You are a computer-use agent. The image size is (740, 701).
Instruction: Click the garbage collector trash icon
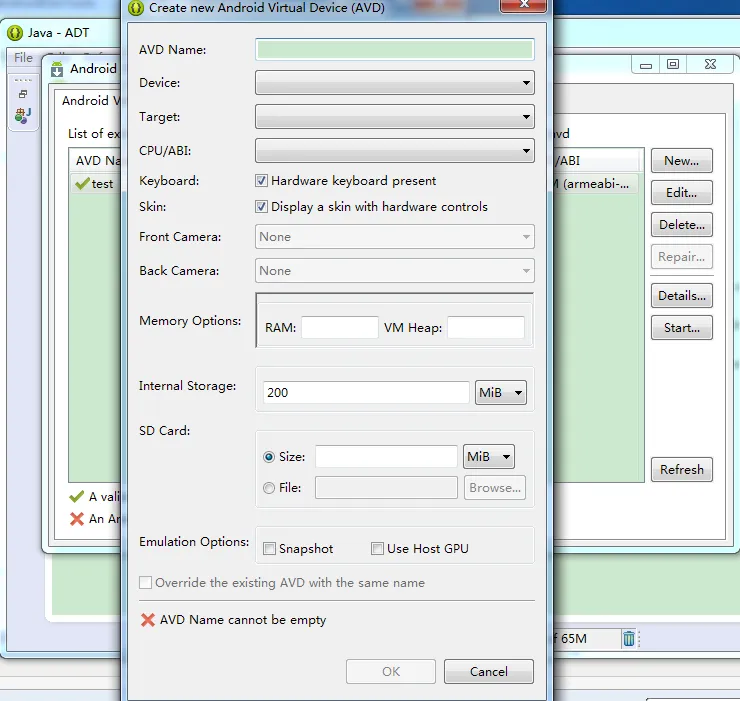coord(628,638)
